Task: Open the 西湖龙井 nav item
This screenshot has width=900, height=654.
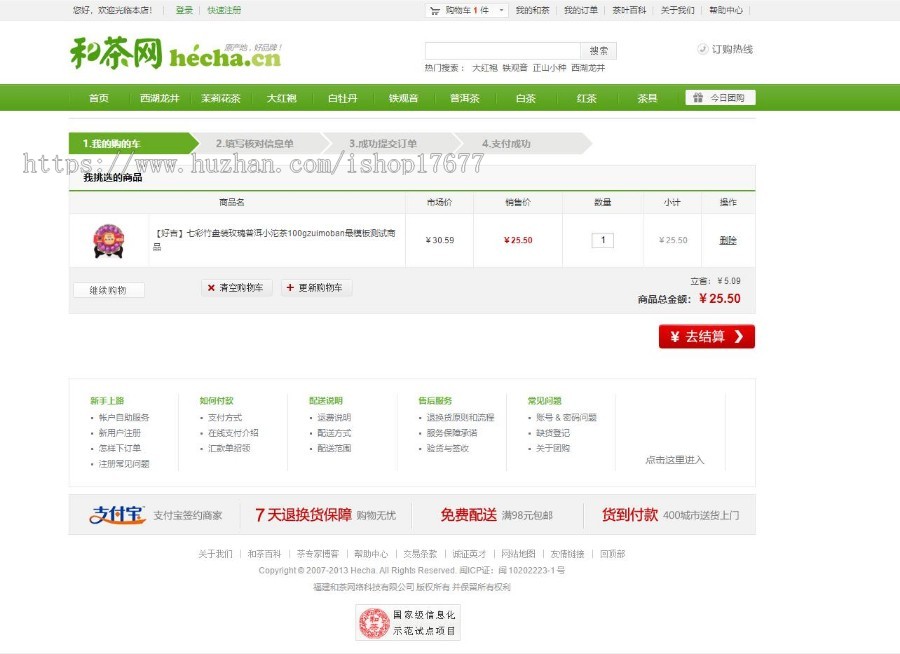Action: pyautogui.click(x=160, y=98)
